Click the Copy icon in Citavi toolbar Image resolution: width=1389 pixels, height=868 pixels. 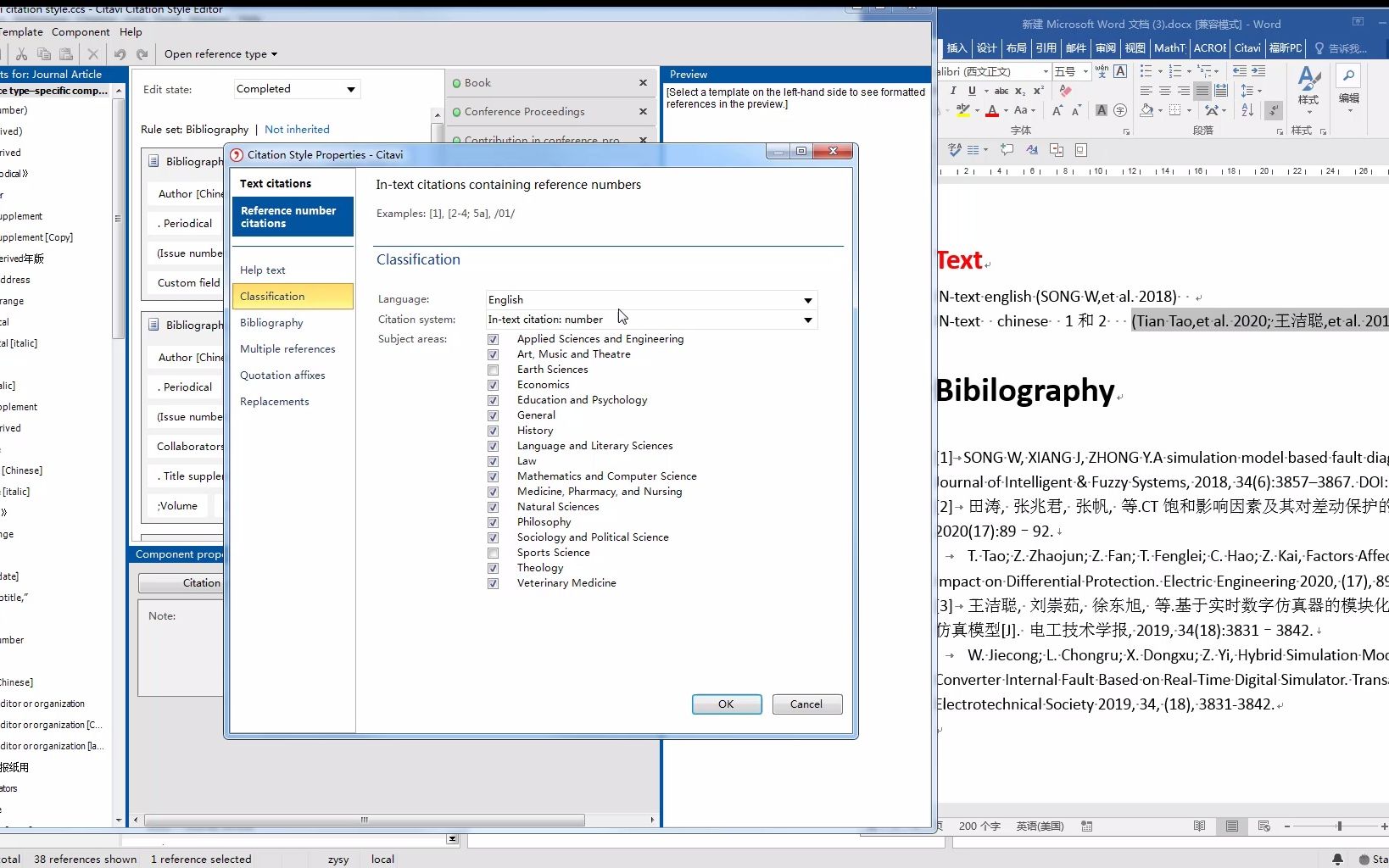pos(44,54)
